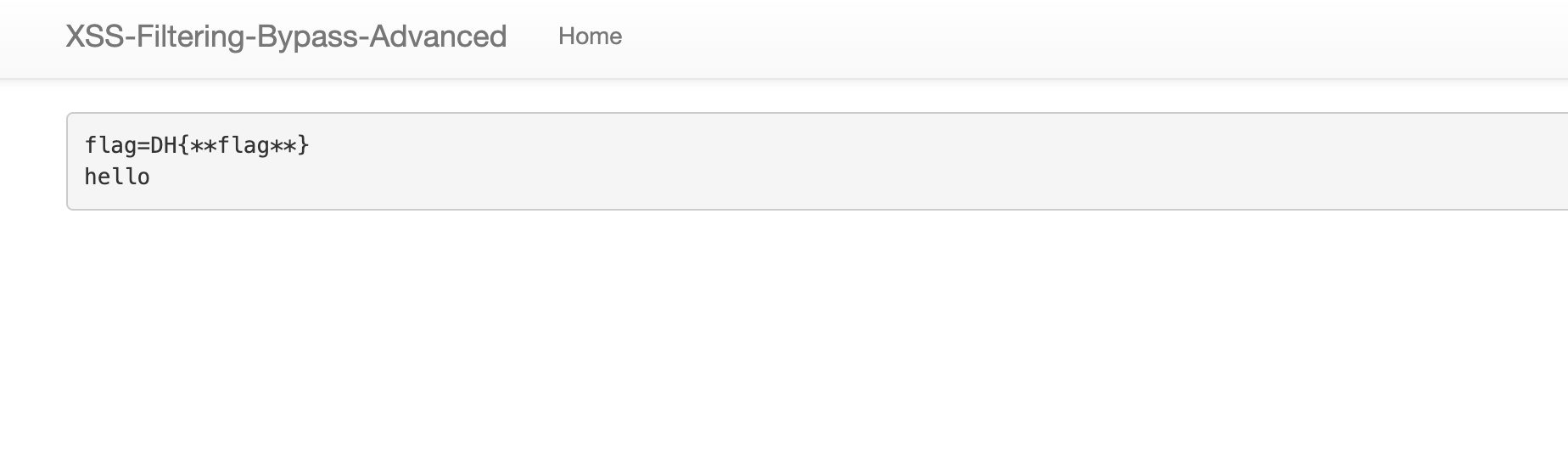Screen dimensions: 1568x467
Task: Click the {**flag**} portion of flag line
Action: coord(244,145)
